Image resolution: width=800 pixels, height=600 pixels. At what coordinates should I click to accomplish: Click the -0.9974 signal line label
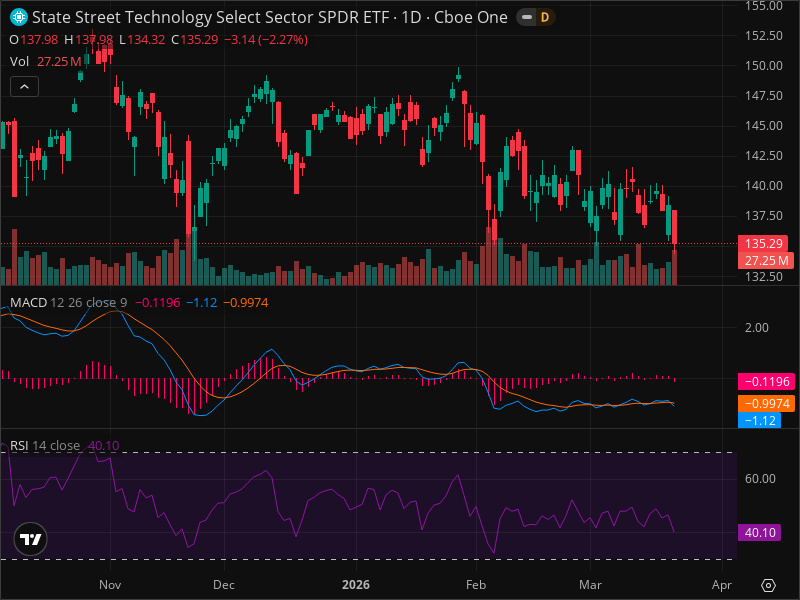pyautogui.click(x=766, y=404)
